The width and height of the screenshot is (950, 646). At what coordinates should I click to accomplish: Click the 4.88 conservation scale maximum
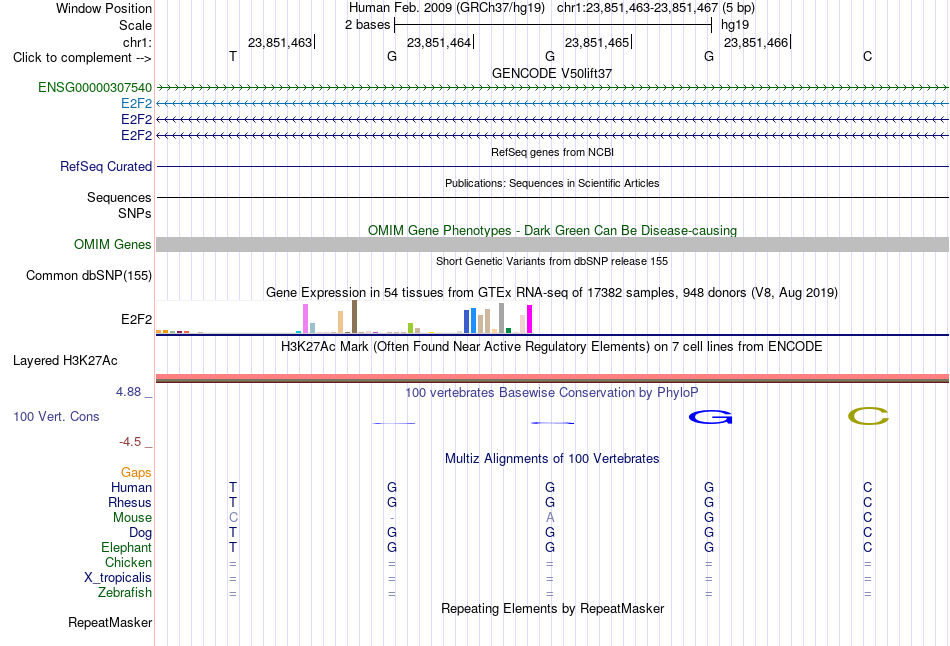pyautogui.click(x=128, y=392)
